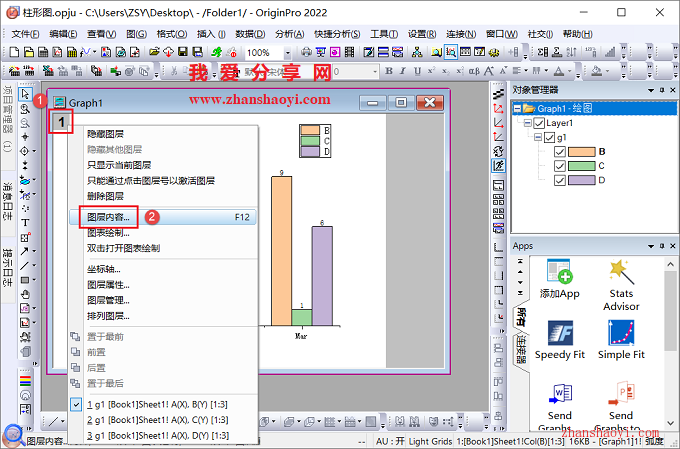Collapse the Graph1 tree node
The image size is (680, 449).
pyautogui.click(x=517, y=108)
